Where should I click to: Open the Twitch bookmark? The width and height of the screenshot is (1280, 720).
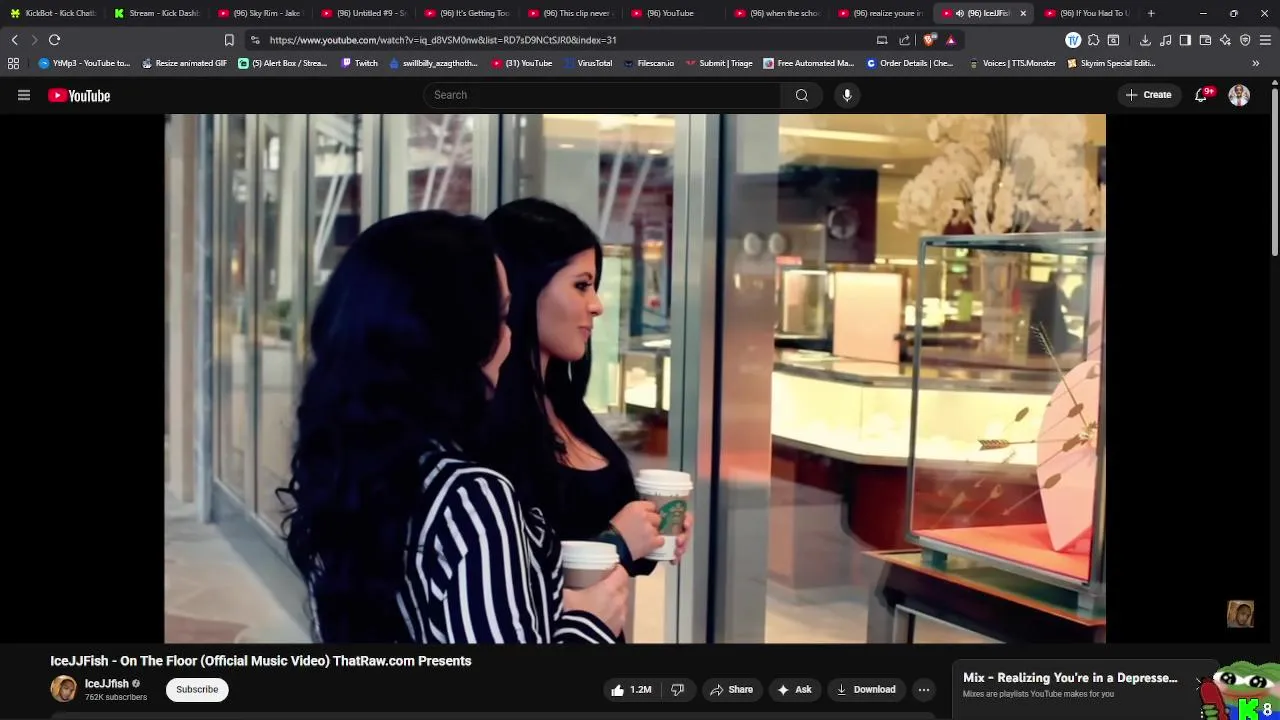coord(360,63)
